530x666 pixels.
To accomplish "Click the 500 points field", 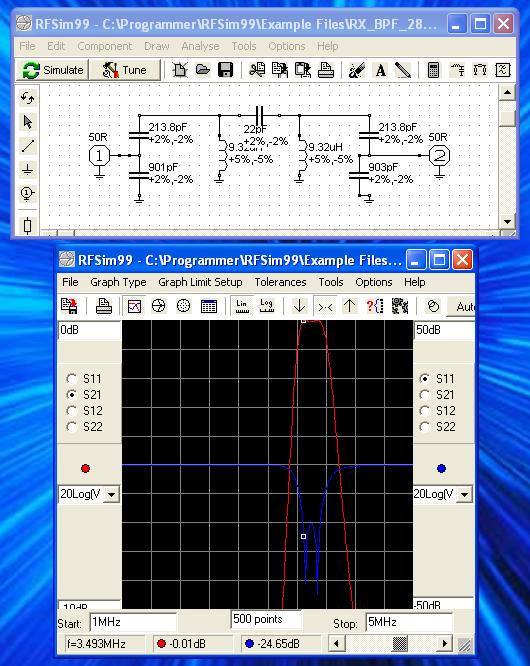I will (266, 619).
